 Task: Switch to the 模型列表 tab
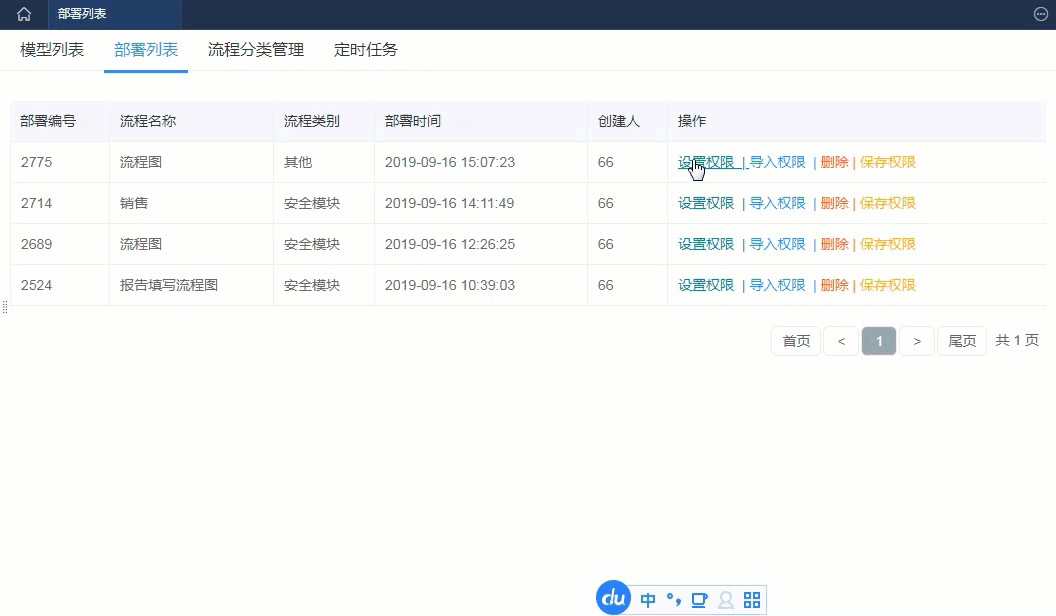tap(52, 50)
